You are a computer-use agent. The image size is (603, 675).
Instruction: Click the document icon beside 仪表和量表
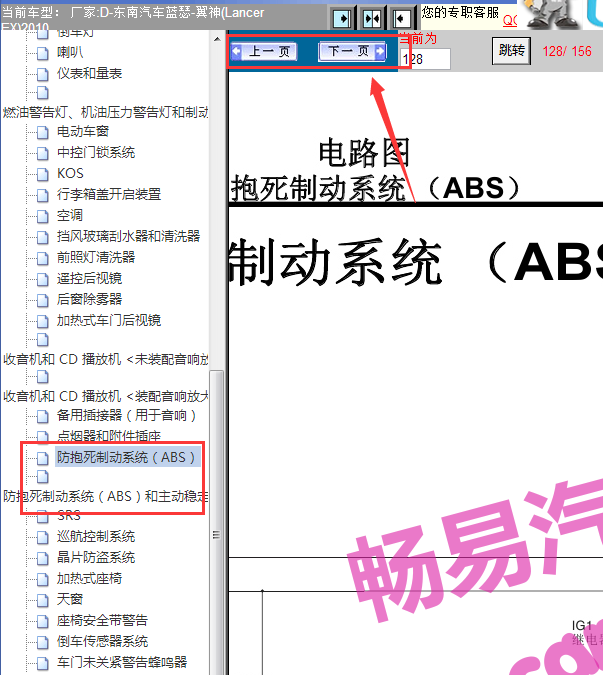pyautogui.click(x=43, y=74)
